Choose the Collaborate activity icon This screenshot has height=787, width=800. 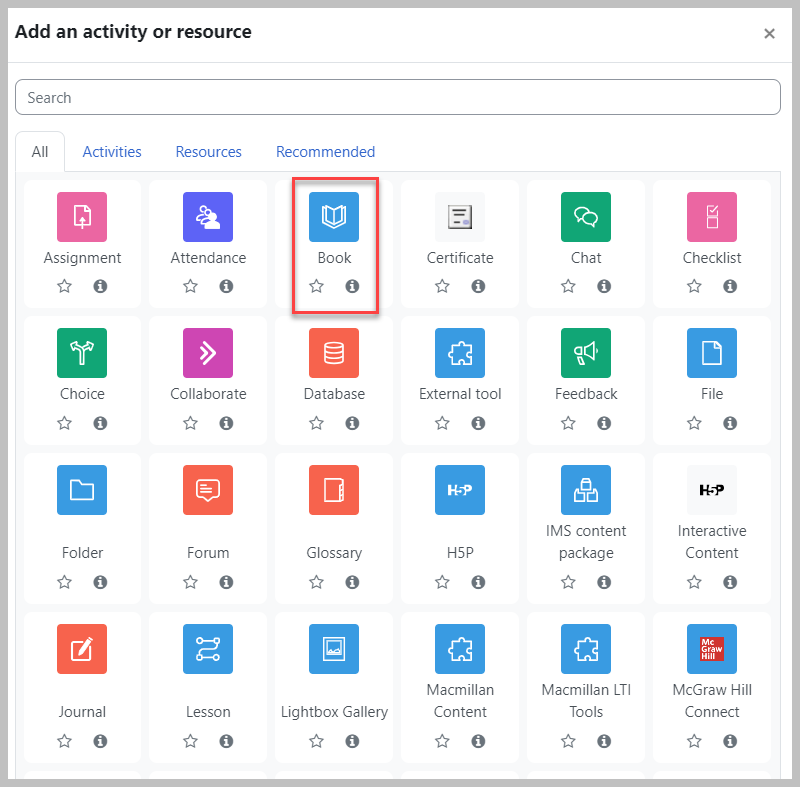coord(208,353)
